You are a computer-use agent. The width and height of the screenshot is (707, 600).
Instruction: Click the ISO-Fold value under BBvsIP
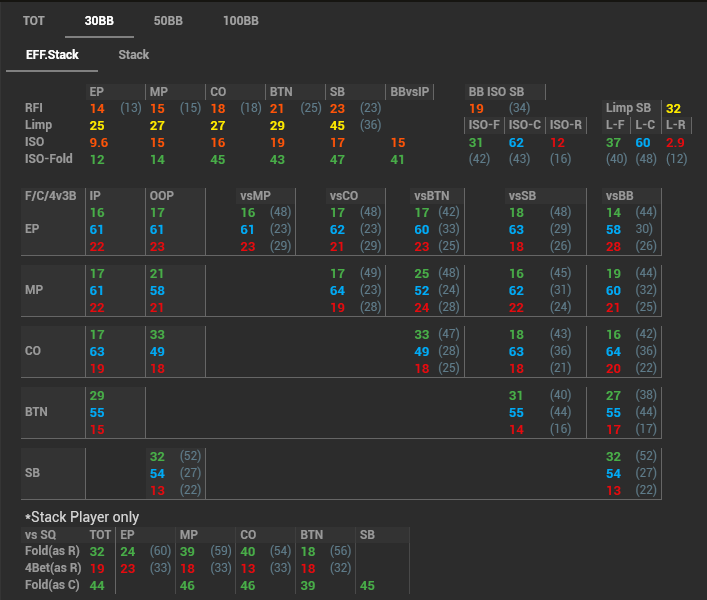(x=398, y=159)
